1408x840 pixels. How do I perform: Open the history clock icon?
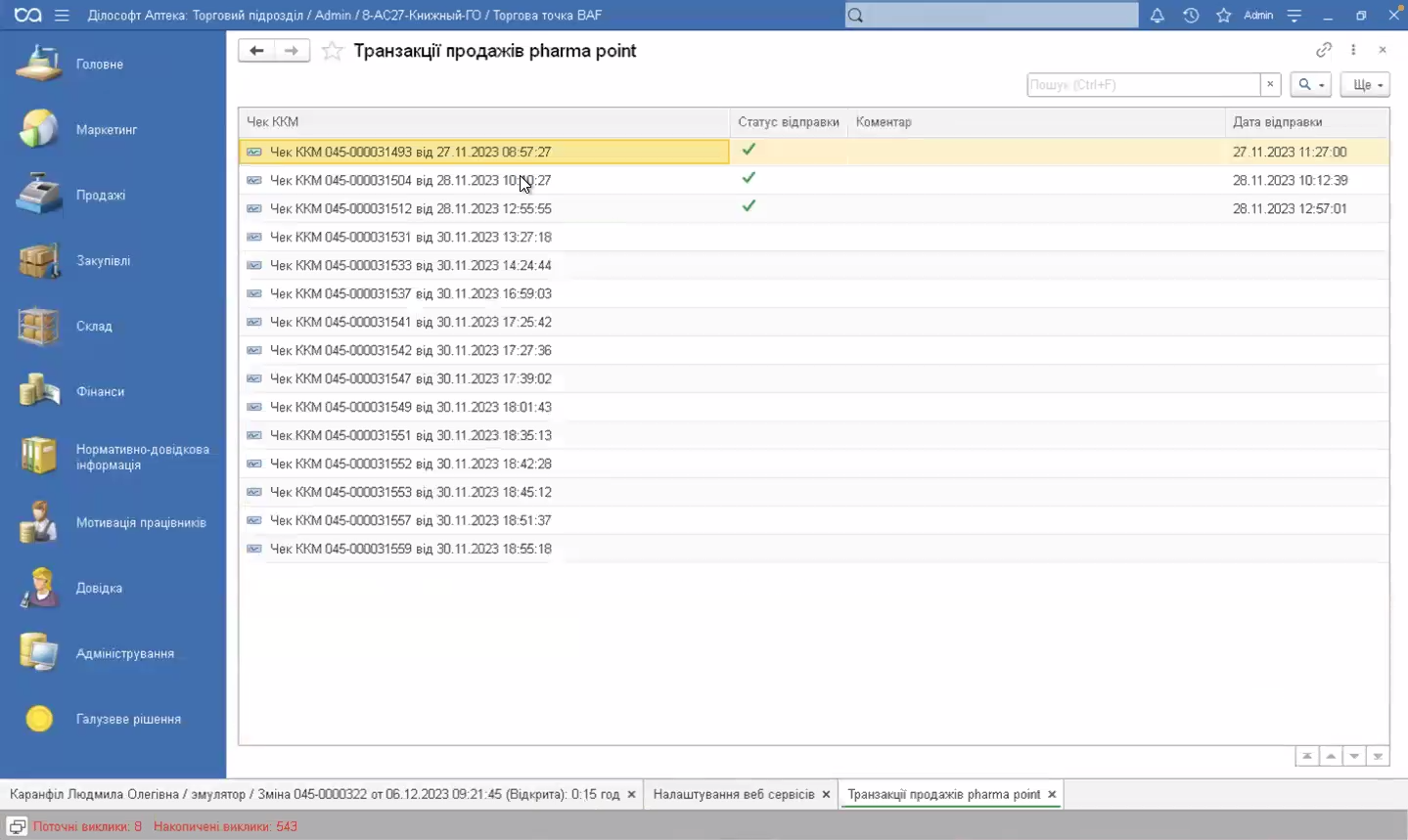click(x=1190, y=16)
